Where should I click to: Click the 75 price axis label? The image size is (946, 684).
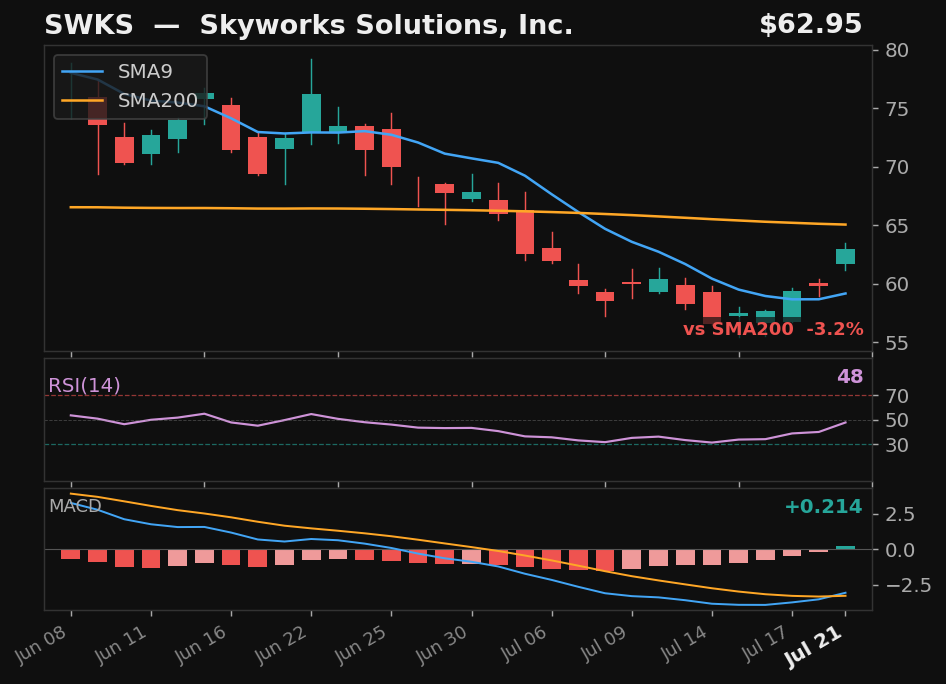pyautogui.click(x=897, y=109)
